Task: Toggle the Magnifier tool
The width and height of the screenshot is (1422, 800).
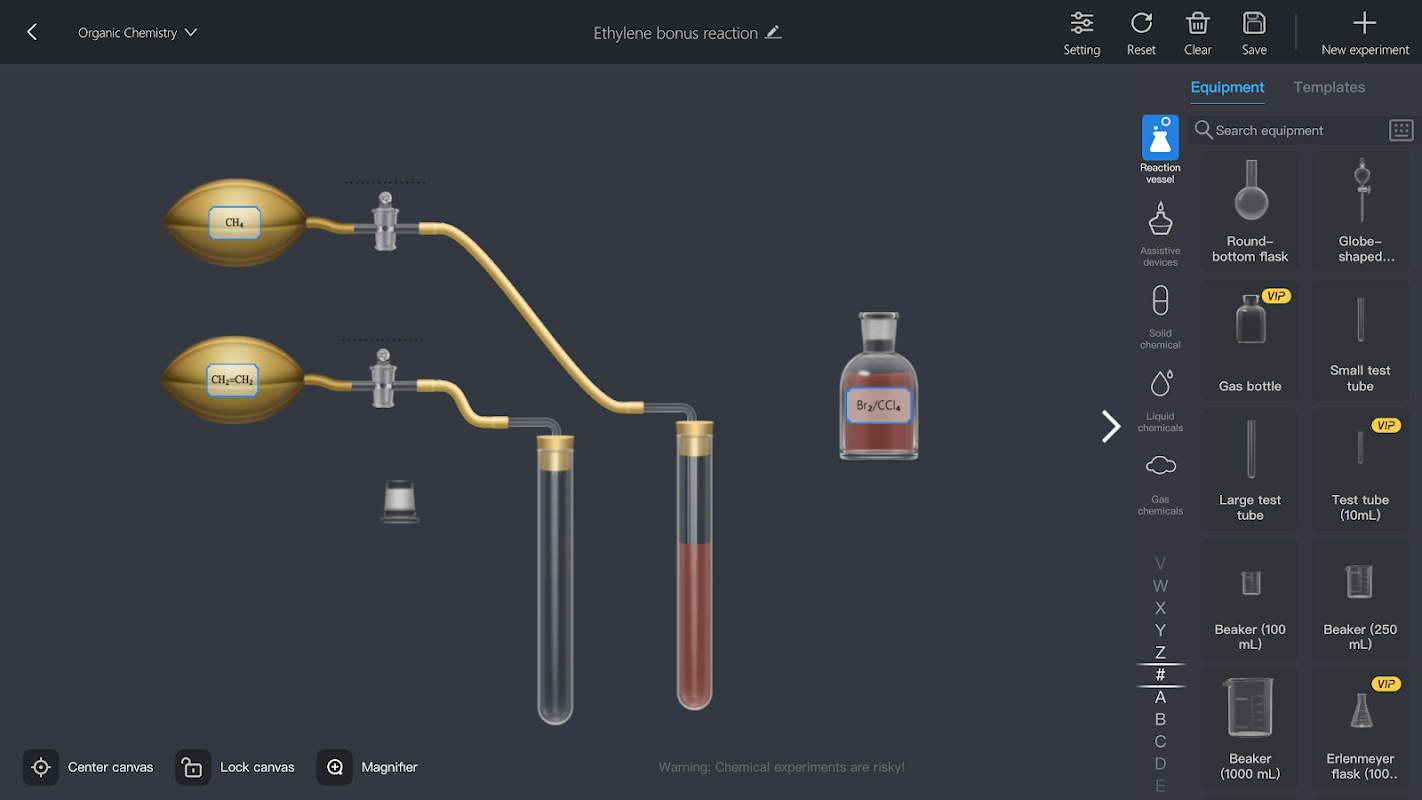Action: (369, 767)
